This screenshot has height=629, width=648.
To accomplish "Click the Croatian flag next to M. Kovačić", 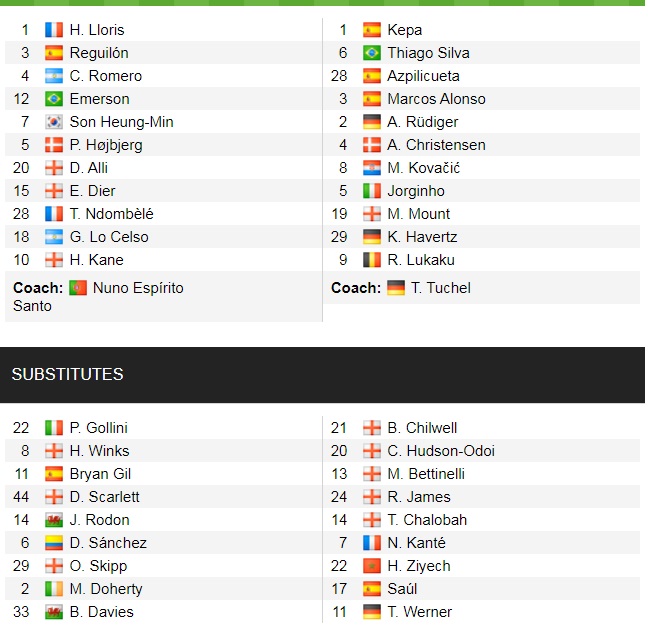I will pyautogui.click(x=372, y=168).
